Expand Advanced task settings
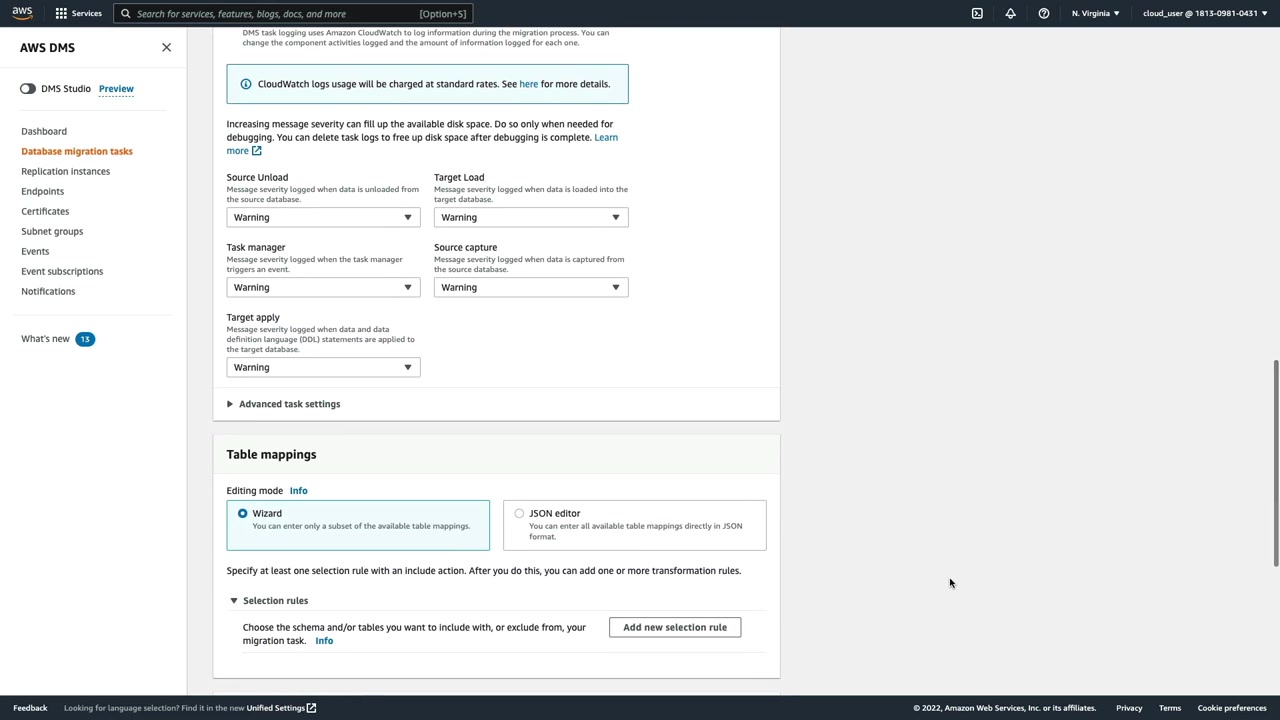Screen dimensions: 1280x720 tap(284, 404)
